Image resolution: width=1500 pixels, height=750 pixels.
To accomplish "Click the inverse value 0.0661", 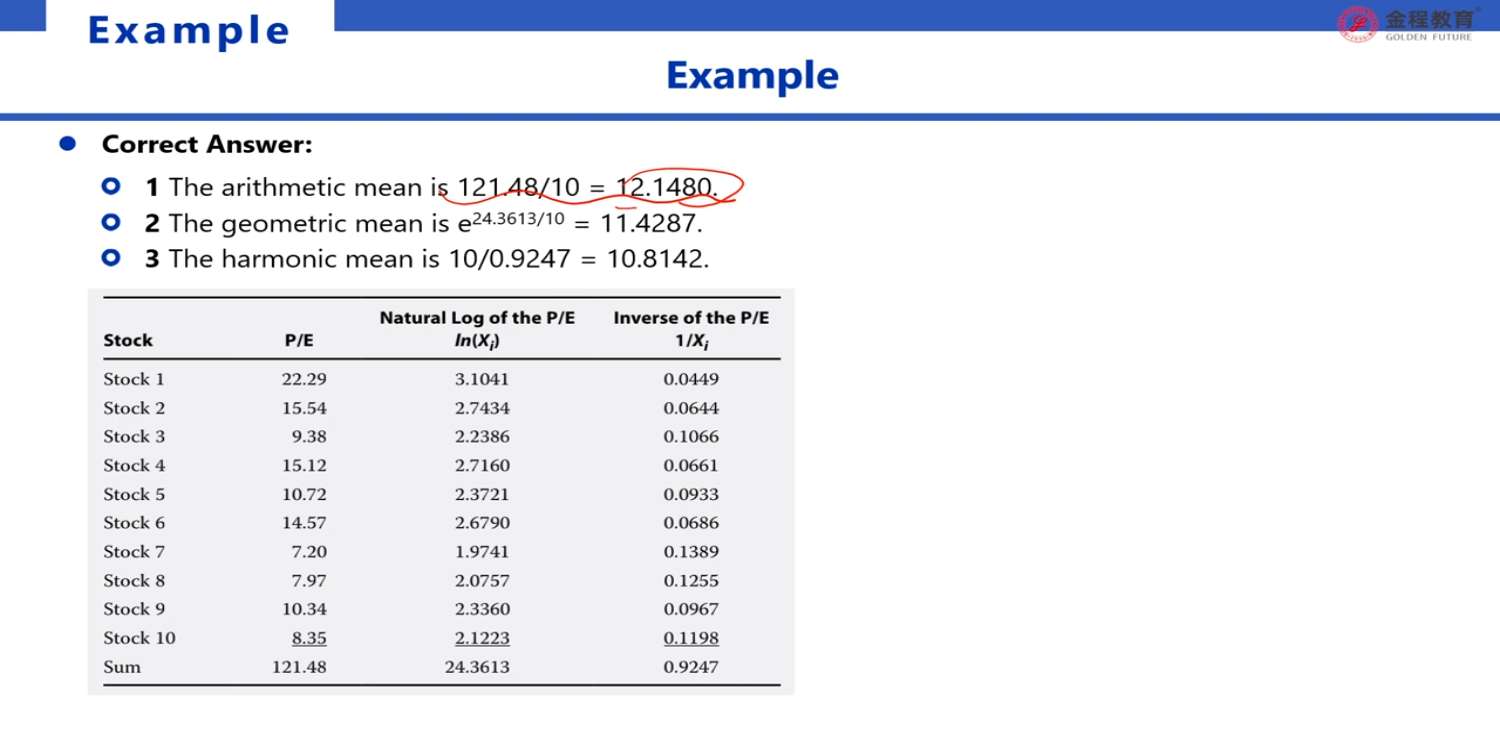I will pos(691,465).
